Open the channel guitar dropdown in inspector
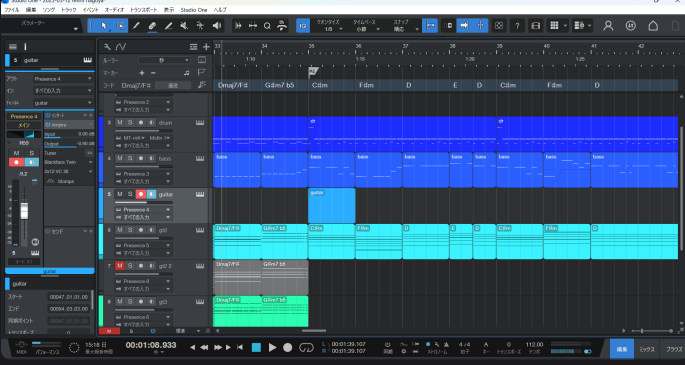This screenshot has width=685, height=365. click(x=63, y=103)
